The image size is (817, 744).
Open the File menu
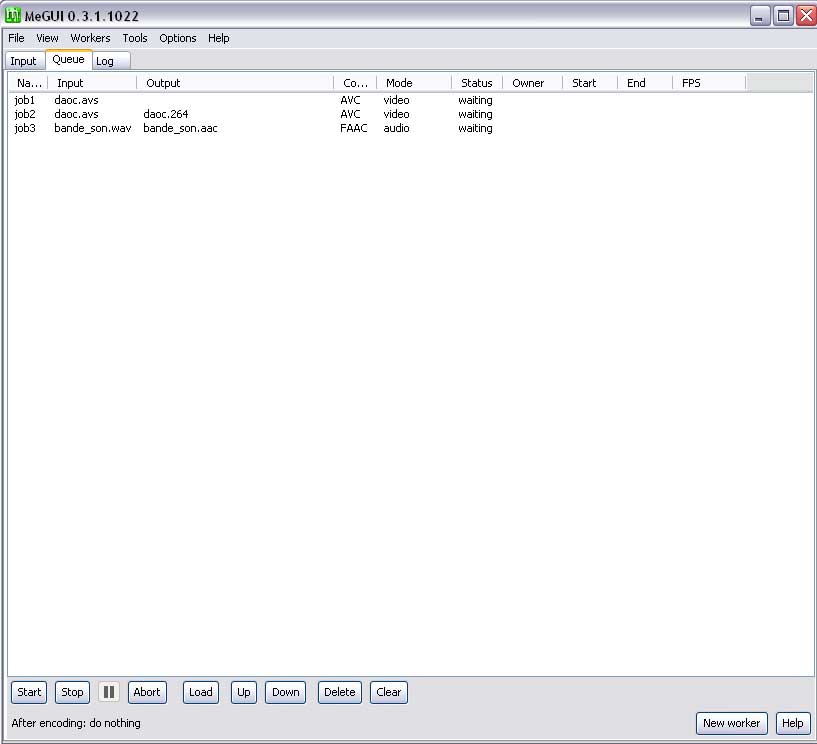pyautogui.click(x=16, y=38)
